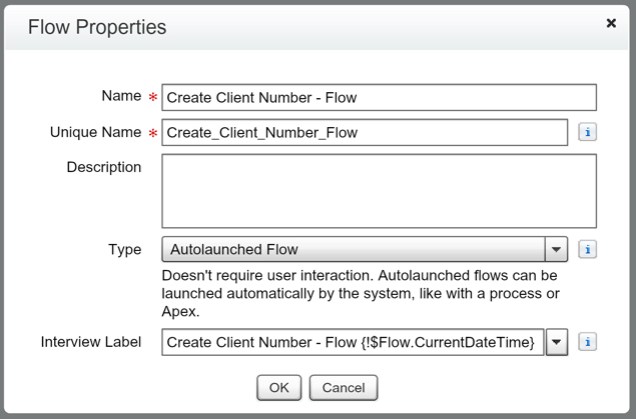Screen dimensions: 636x419
Task: Click the Name field label
Action: [x=121, y=95]
